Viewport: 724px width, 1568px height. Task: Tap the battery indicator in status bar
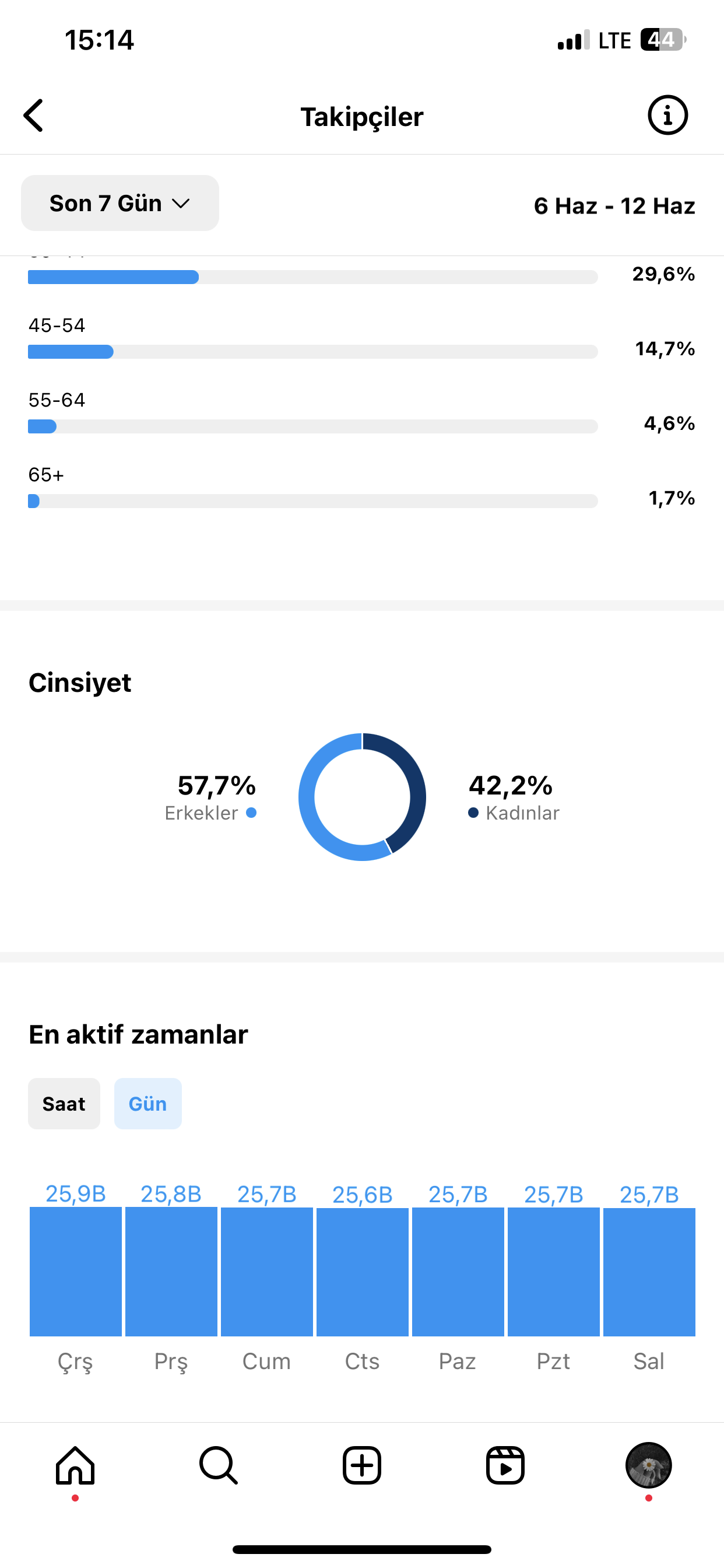point(663,40)
